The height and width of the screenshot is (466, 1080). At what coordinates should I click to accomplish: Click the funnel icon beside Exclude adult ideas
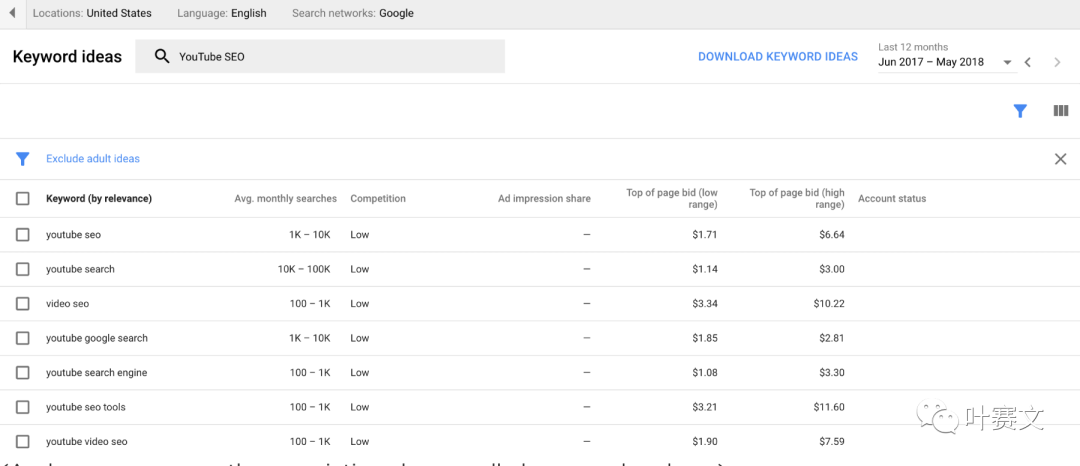pos(22,159)
